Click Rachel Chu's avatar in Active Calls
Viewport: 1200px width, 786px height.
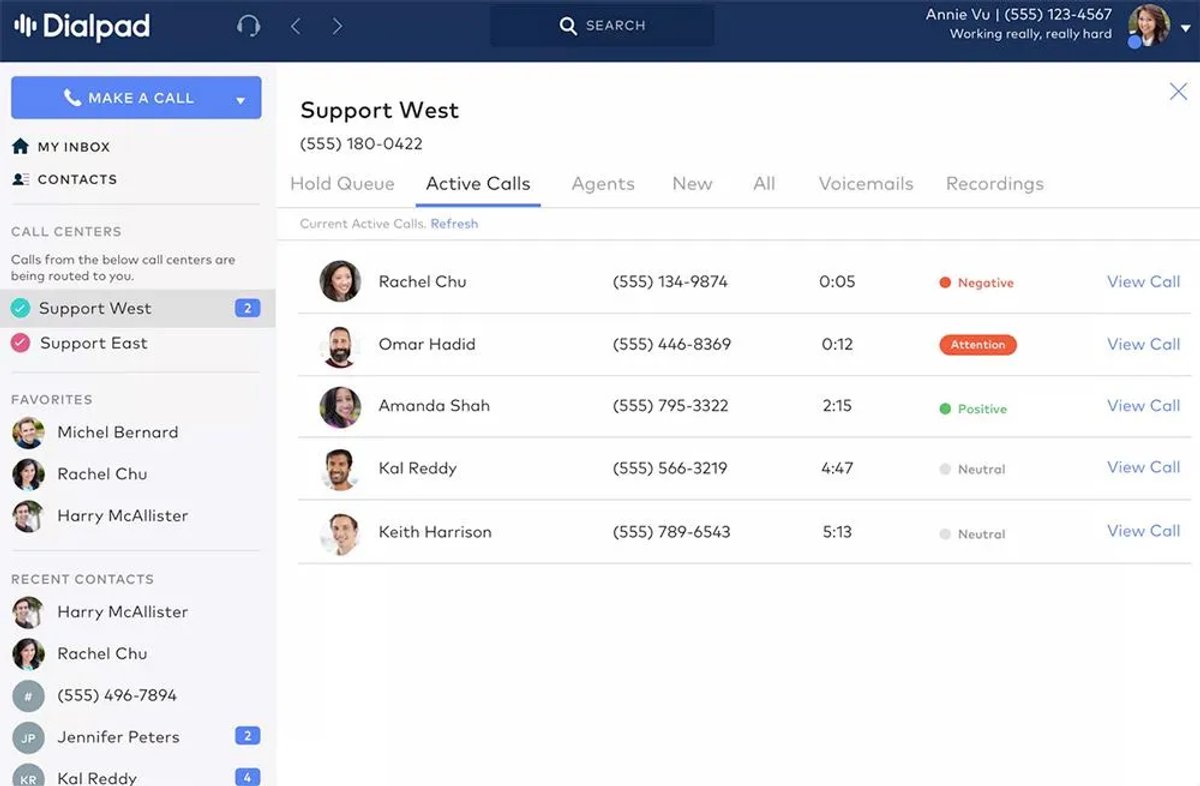[340, 282]
